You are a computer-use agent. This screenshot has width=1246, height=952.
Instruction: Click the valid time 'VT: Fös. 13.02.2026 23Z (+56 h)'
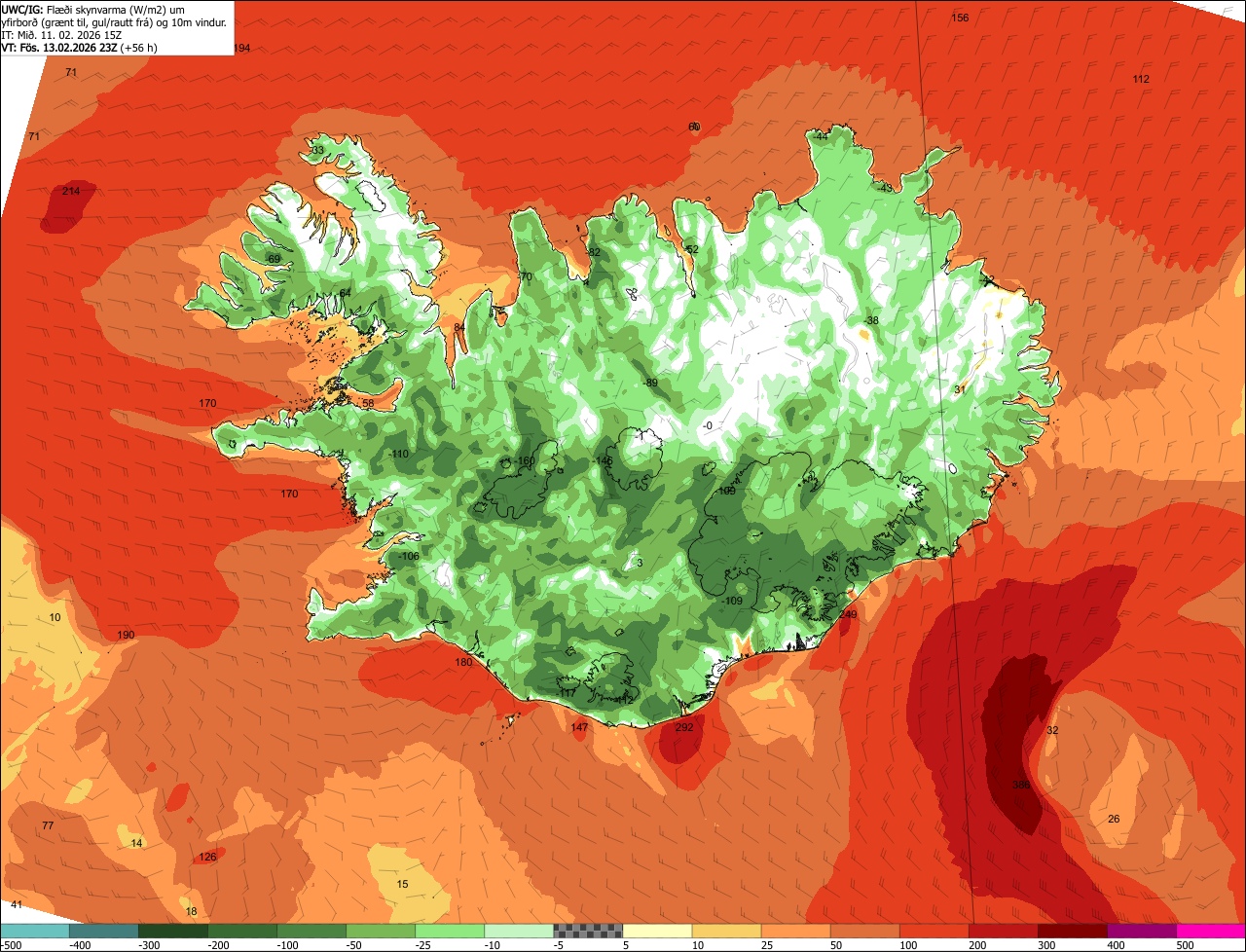pyautogui.click(x=80, y=47)
